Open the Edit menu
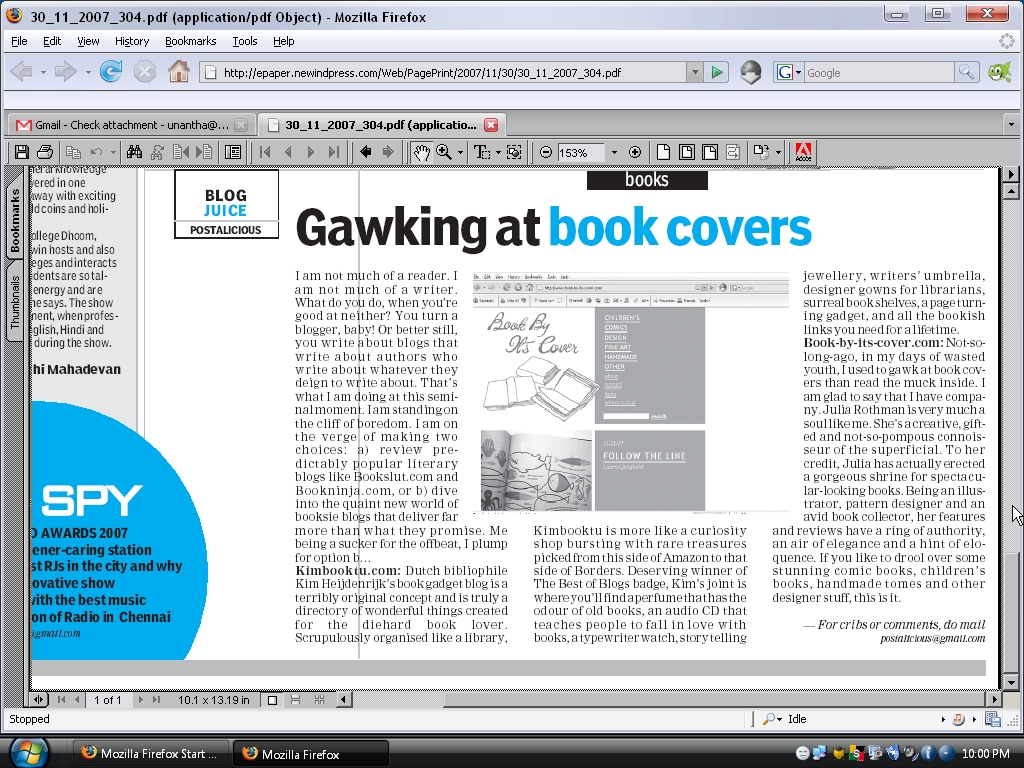This screenshot has width=1024, height=768. (x=52, y=41)
